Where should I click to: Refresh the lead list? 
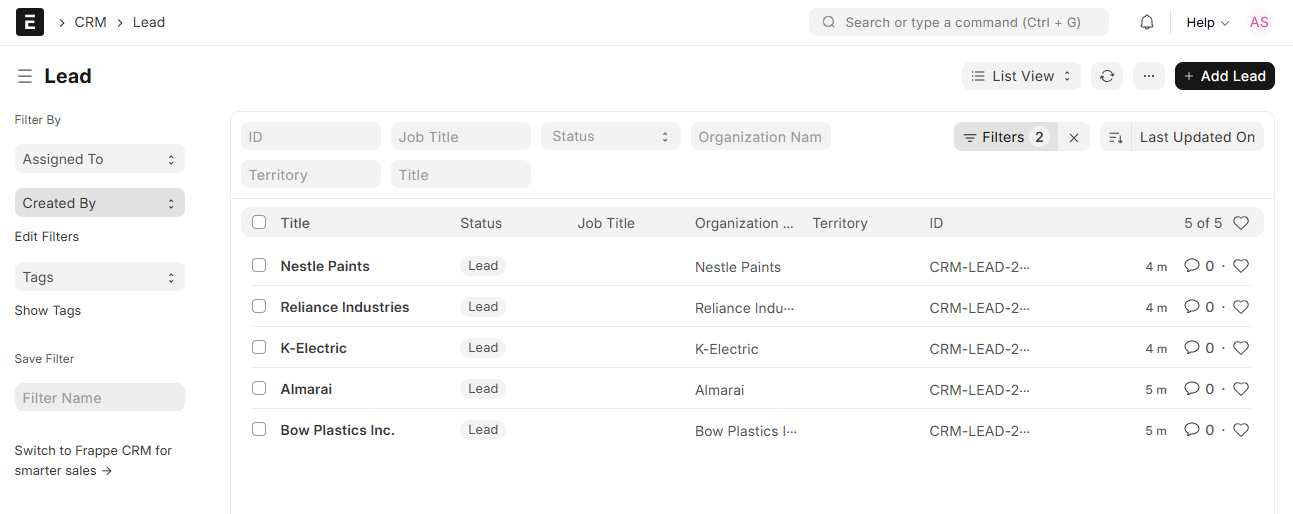[1107, 76]
